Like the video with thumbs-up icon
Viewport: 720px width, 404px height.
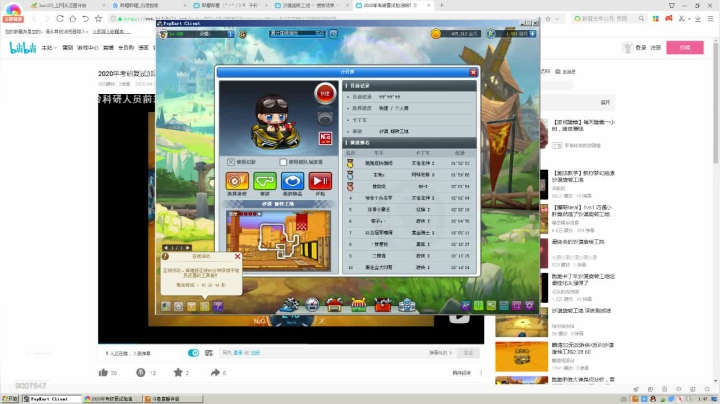click(103, 372)
